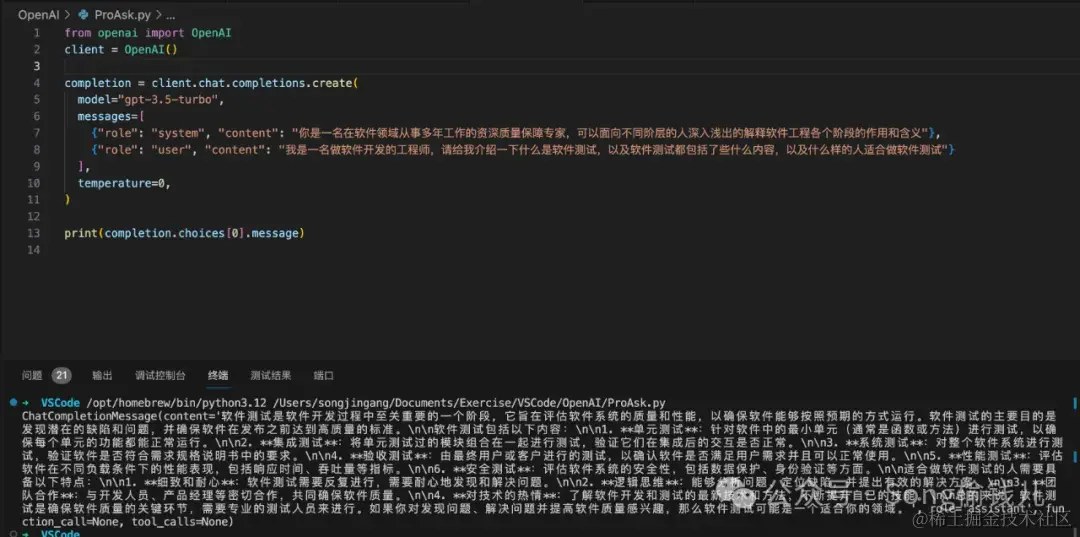Click the blue command marker before first VSCode prompt
Screen dimensions: 1080x537
(14, 403)
